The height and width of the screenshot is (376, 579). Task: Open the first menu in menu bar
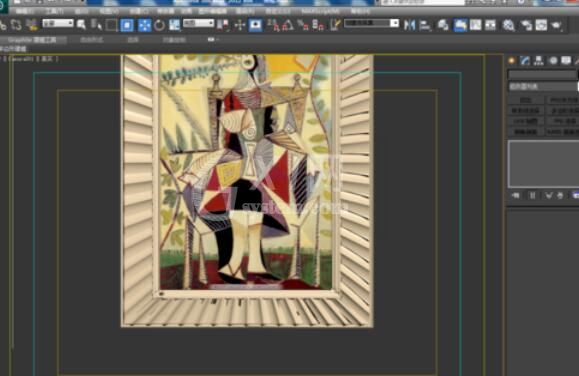(x=25, y=11)
